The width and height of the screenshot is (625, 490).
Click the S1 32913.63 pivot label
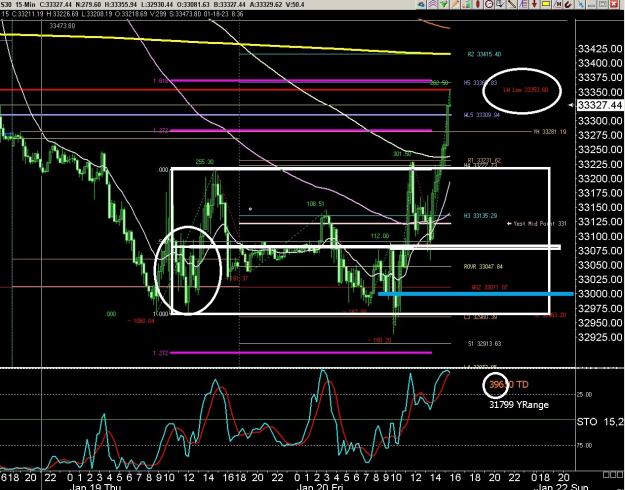484,343
